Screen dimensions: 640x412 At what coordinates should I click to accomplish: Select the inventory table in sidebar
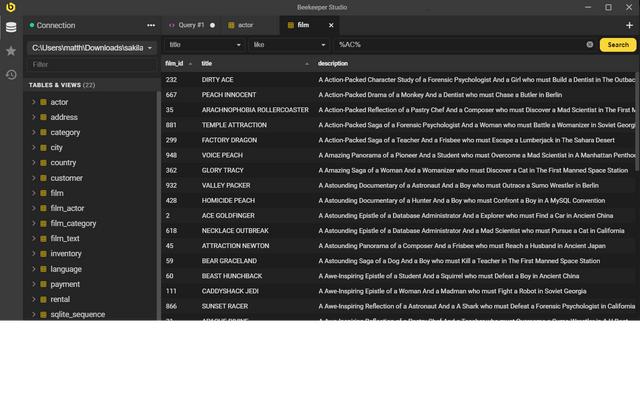pos(66,254)
